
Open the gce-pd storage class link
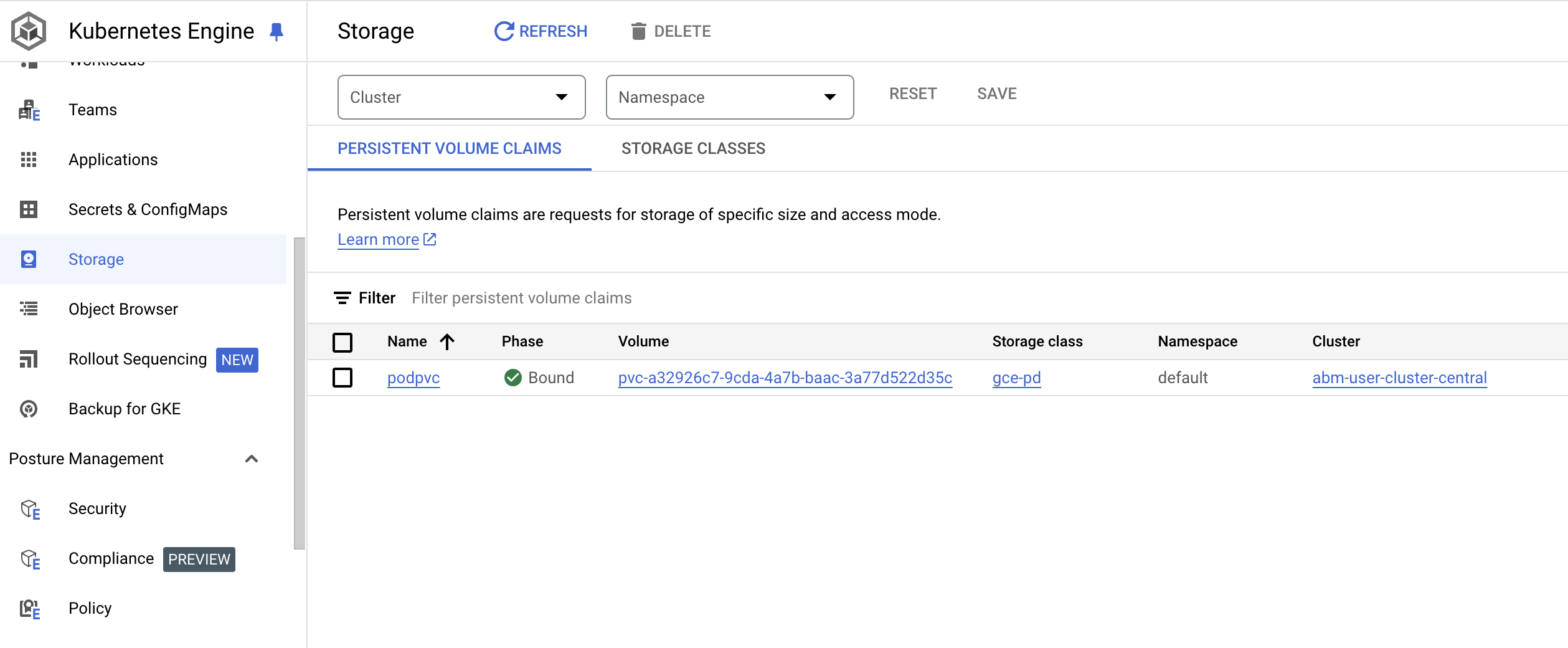(1016, 378)
